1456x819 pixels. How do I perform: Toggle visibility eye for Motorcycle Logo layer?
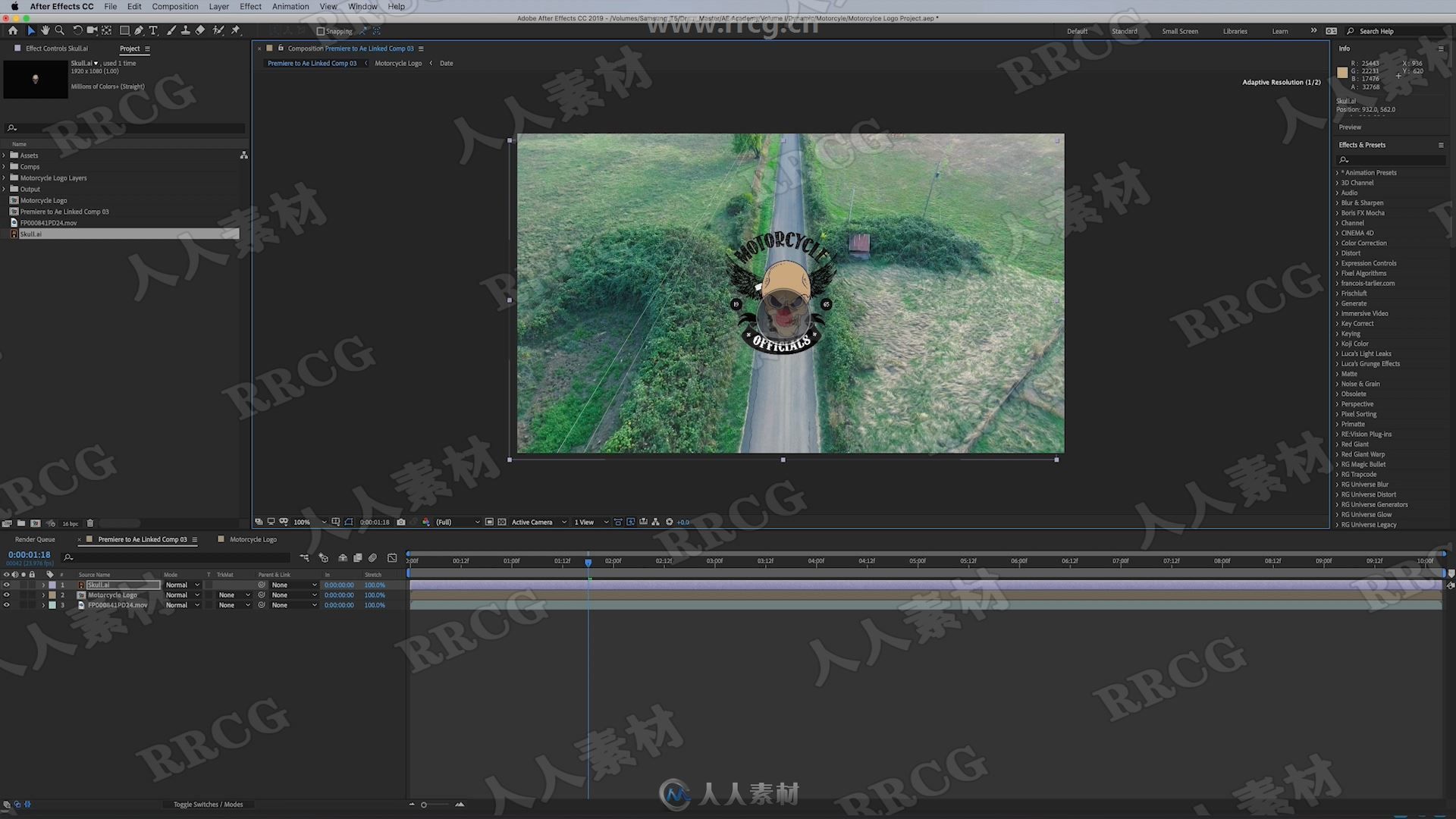[x=7, y=595]
